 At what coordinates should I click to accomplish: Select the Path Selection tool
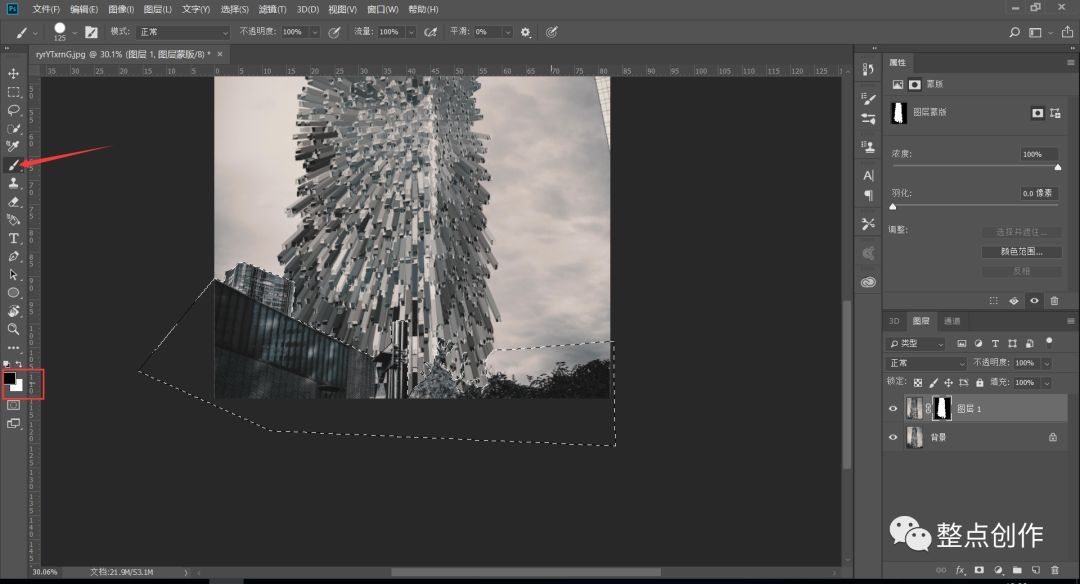pos(13,274)
